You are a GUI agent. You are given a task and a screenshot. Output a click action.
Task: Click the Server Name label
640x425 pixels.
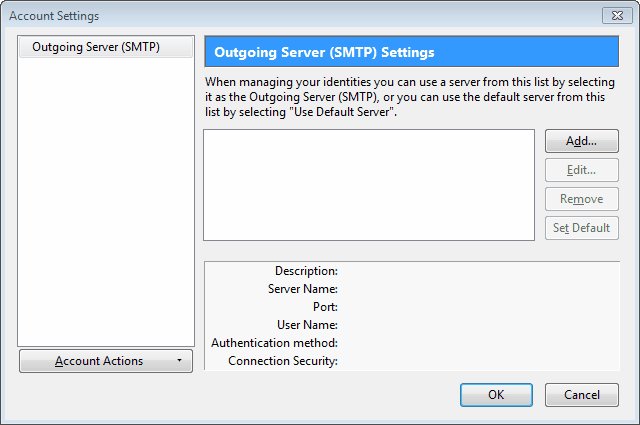303,289
